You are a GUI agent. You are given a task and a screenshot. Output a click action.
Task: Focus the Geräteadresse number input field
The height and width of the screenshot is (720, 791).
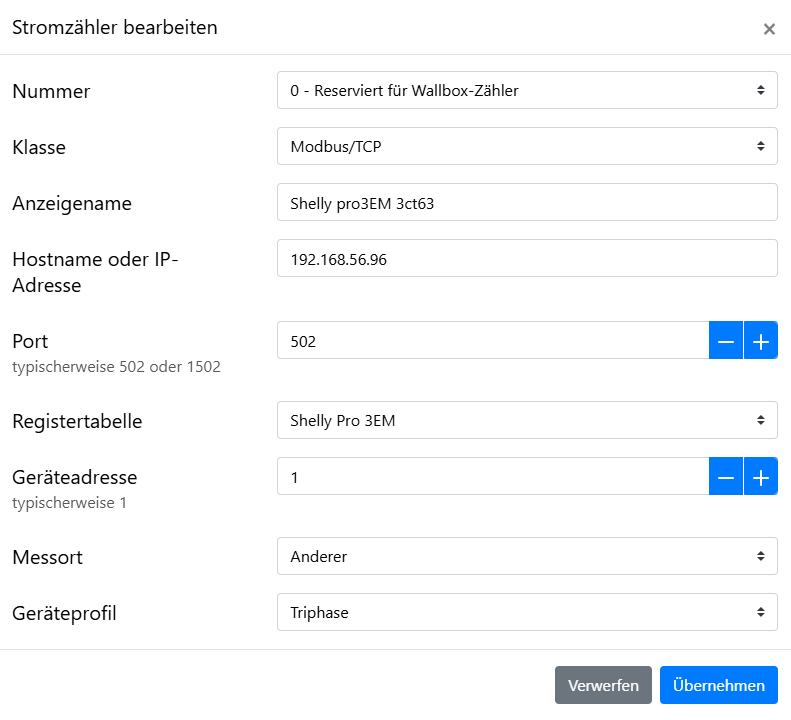[492, 477]
